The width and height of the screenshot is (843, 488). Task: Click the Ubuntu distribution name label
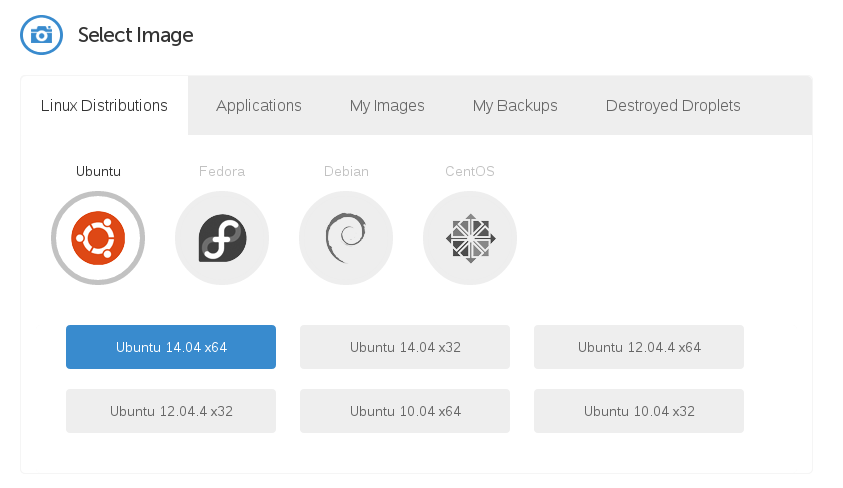pos(98,171)
